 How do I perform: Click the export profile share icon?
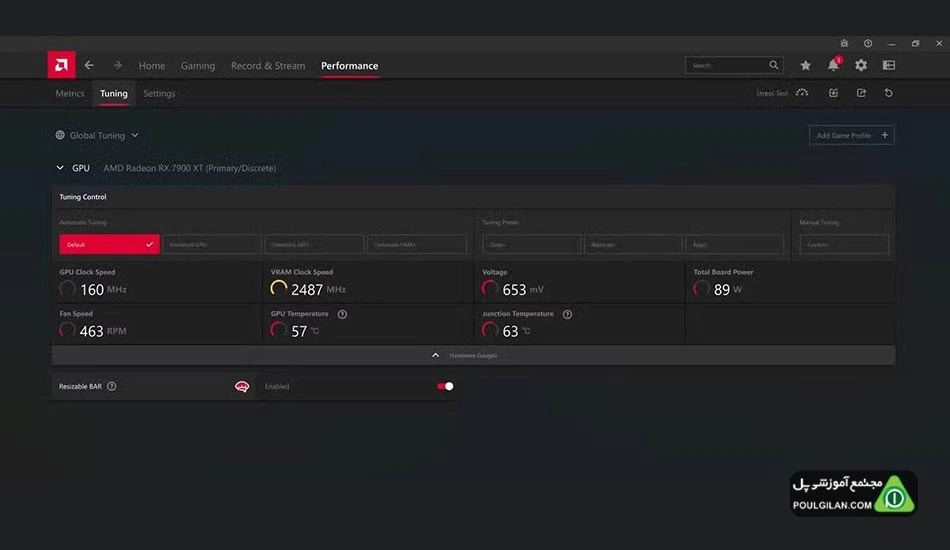[861, 93]
